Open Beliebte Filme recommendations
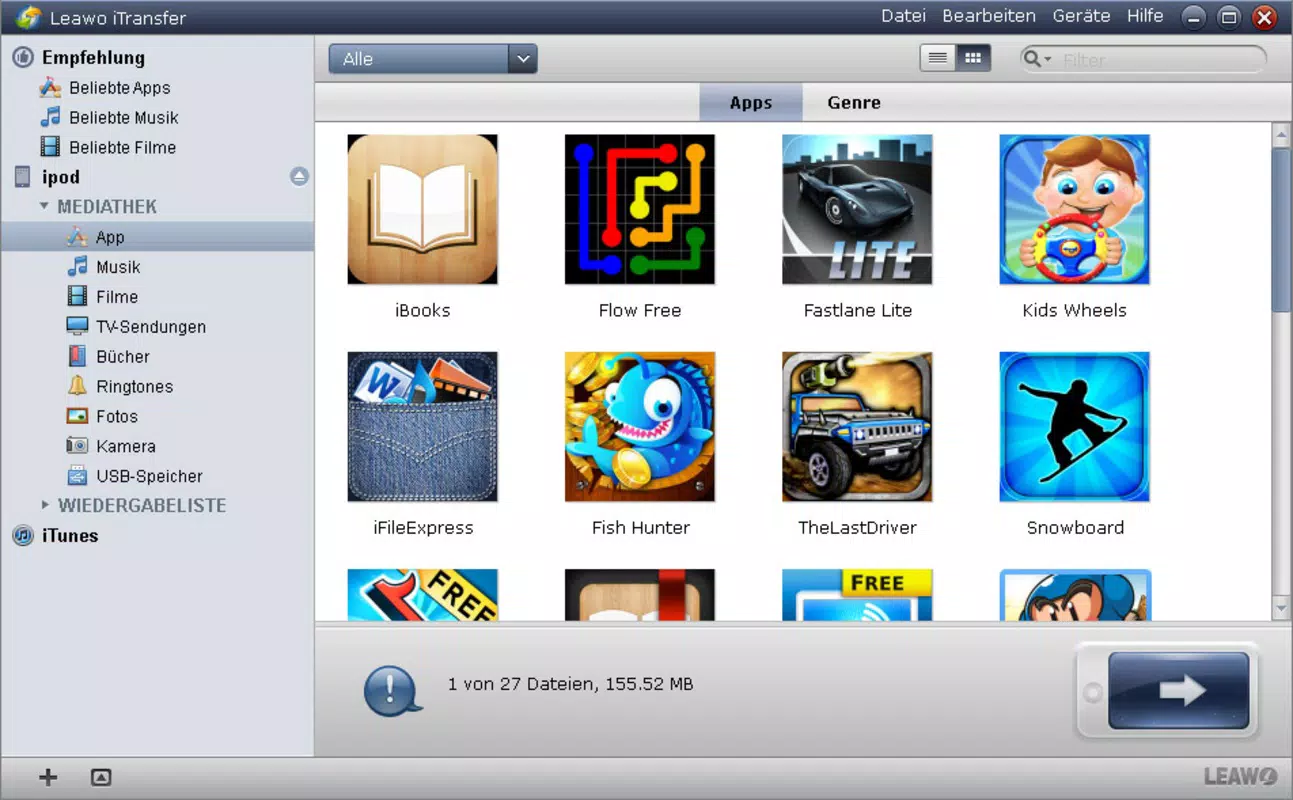The image size is (1293, 800). [122, 148]
